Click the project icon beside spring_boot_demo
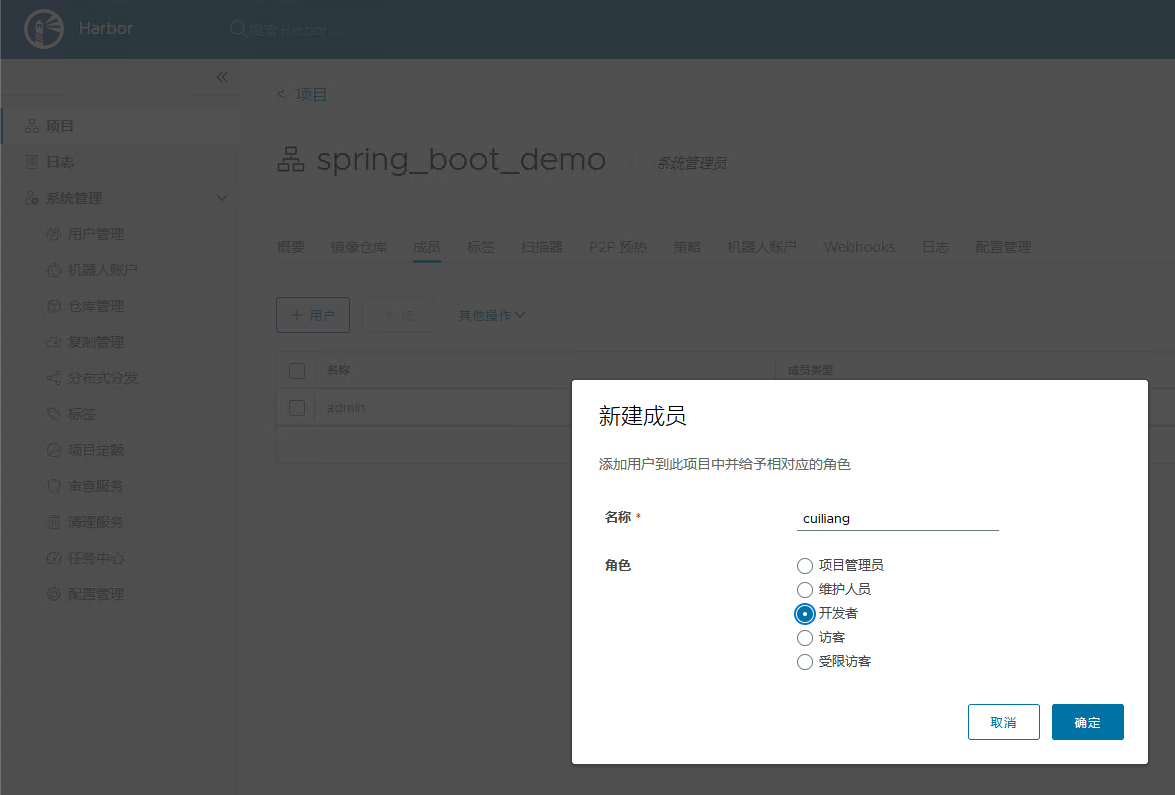This screenshot has width=1175, height=795. tap(291, 159)
